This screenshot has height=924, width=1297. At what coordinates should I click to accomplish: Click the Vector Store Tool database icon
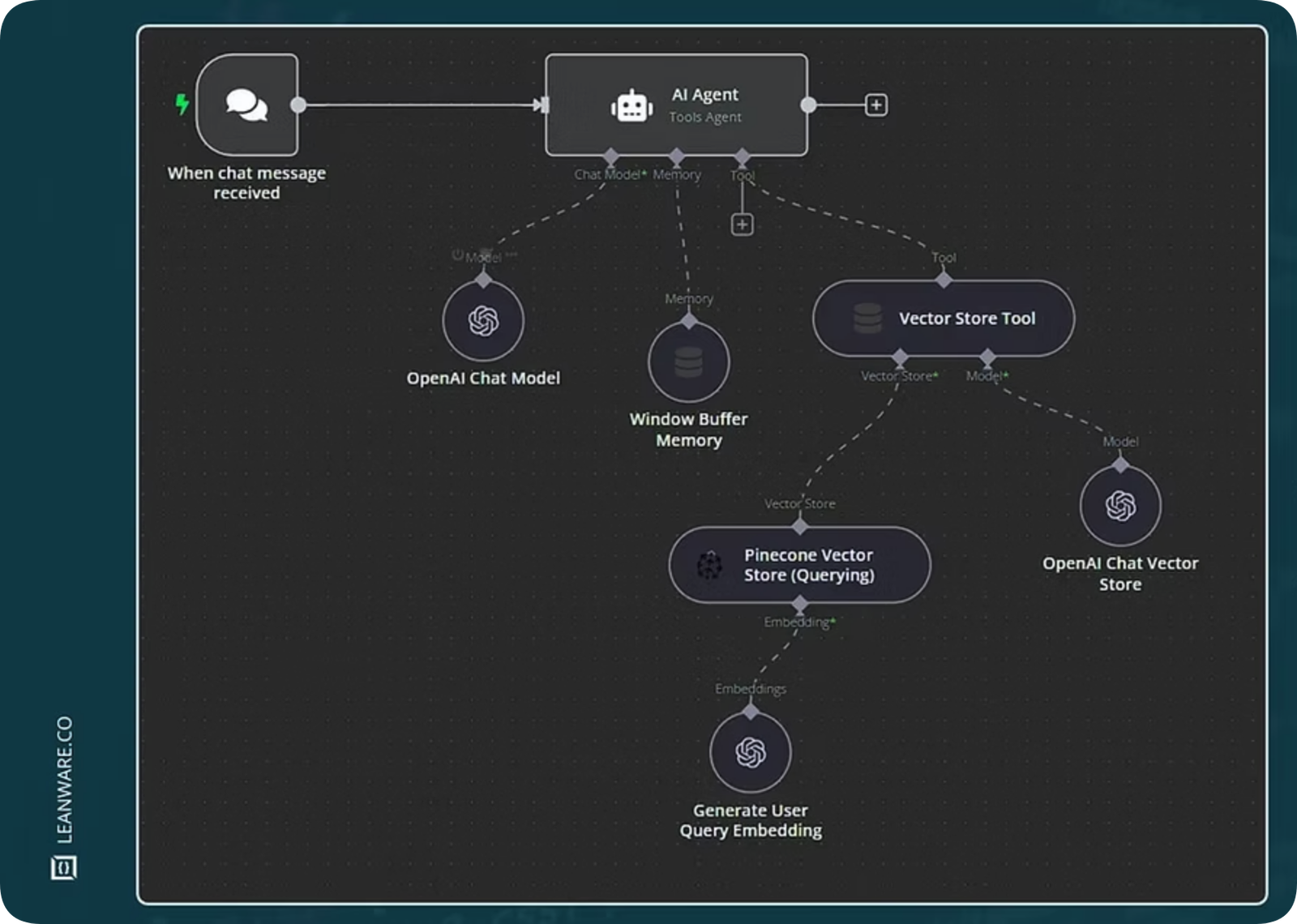(x=867, y=319)
